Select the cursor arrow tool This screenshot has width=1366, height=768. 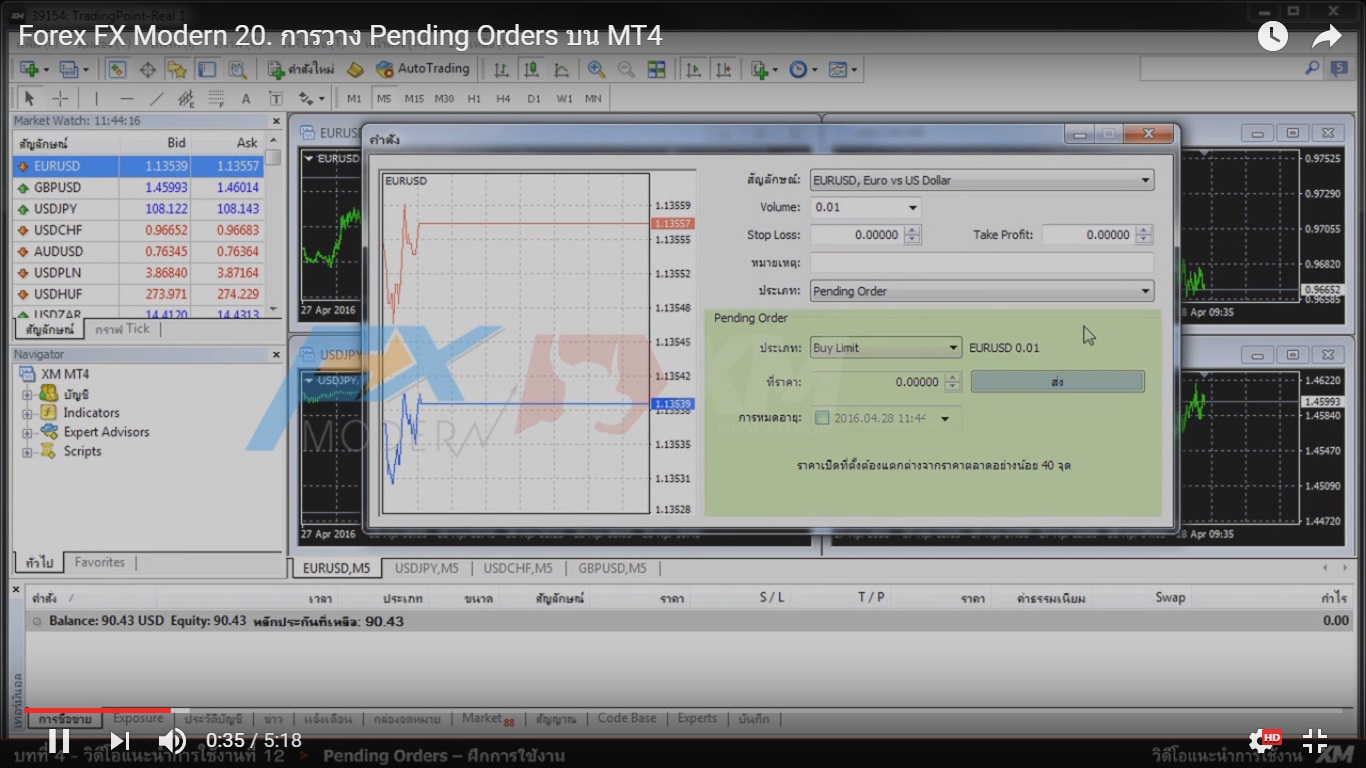coord(29,98)
